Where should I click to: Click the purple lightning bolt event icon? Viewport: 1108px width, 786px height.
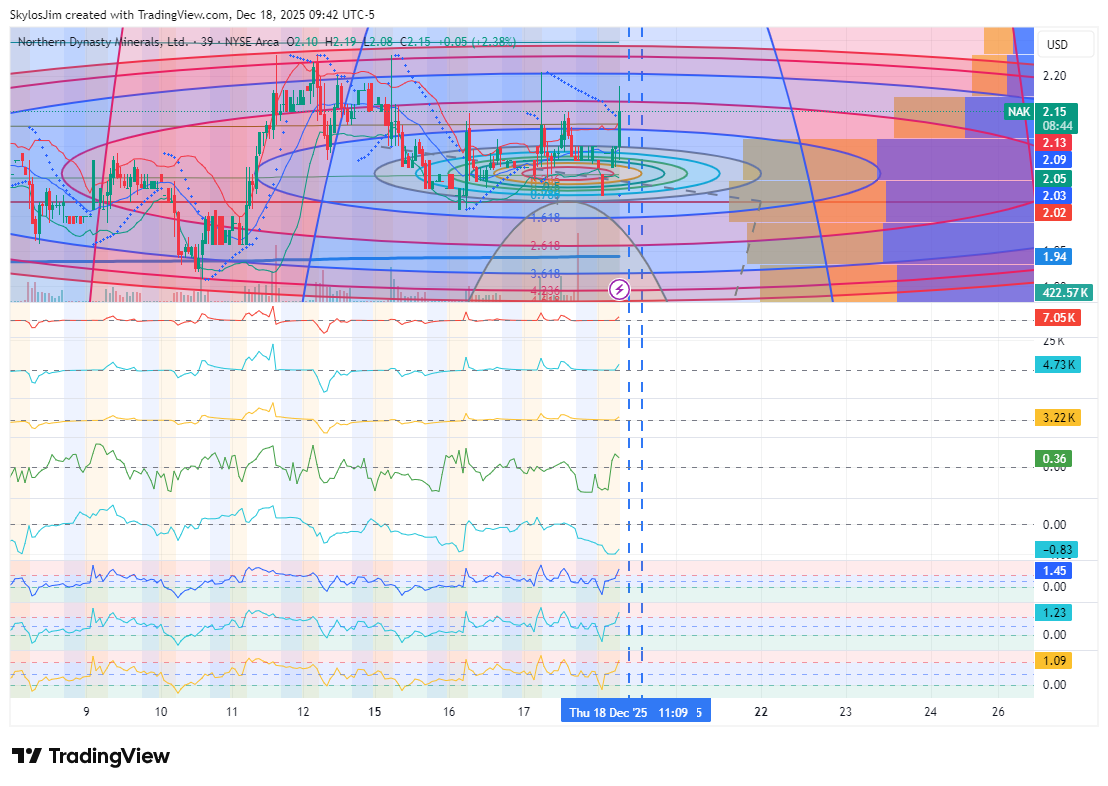[619, 290]
